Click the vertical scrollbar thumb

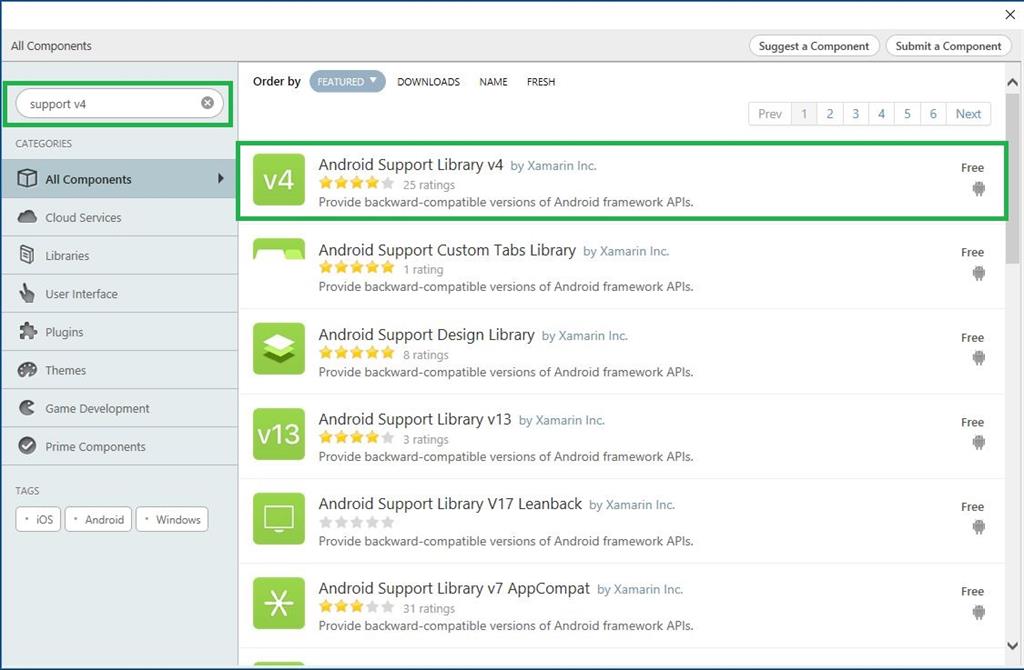[1012, 178]
